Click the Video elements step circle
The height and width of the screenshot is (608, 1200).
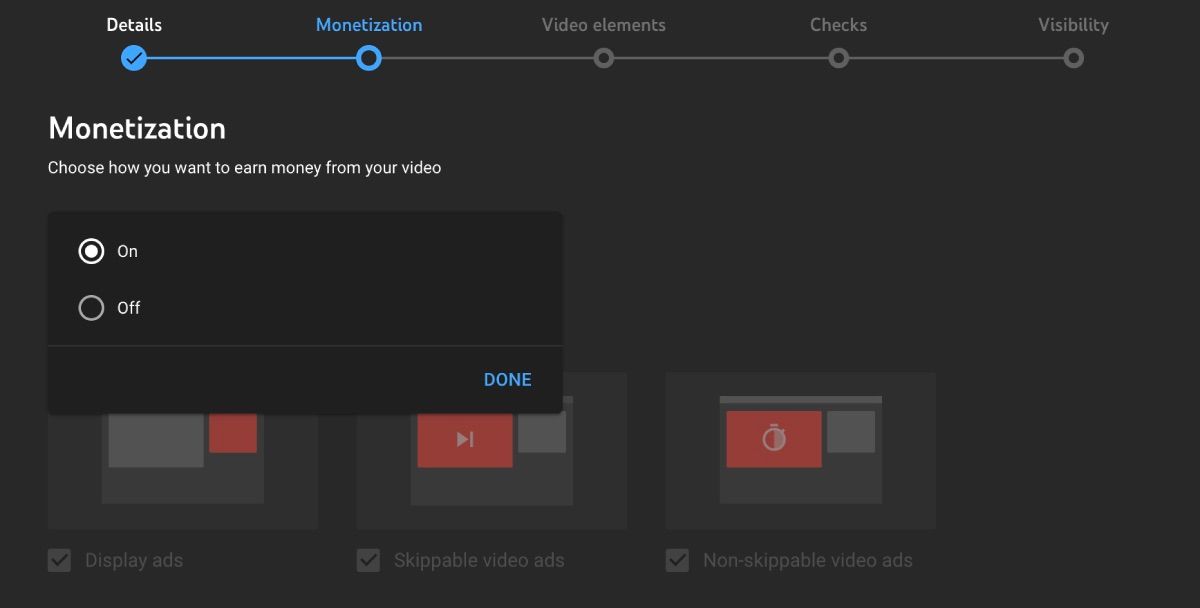point(604,58)
